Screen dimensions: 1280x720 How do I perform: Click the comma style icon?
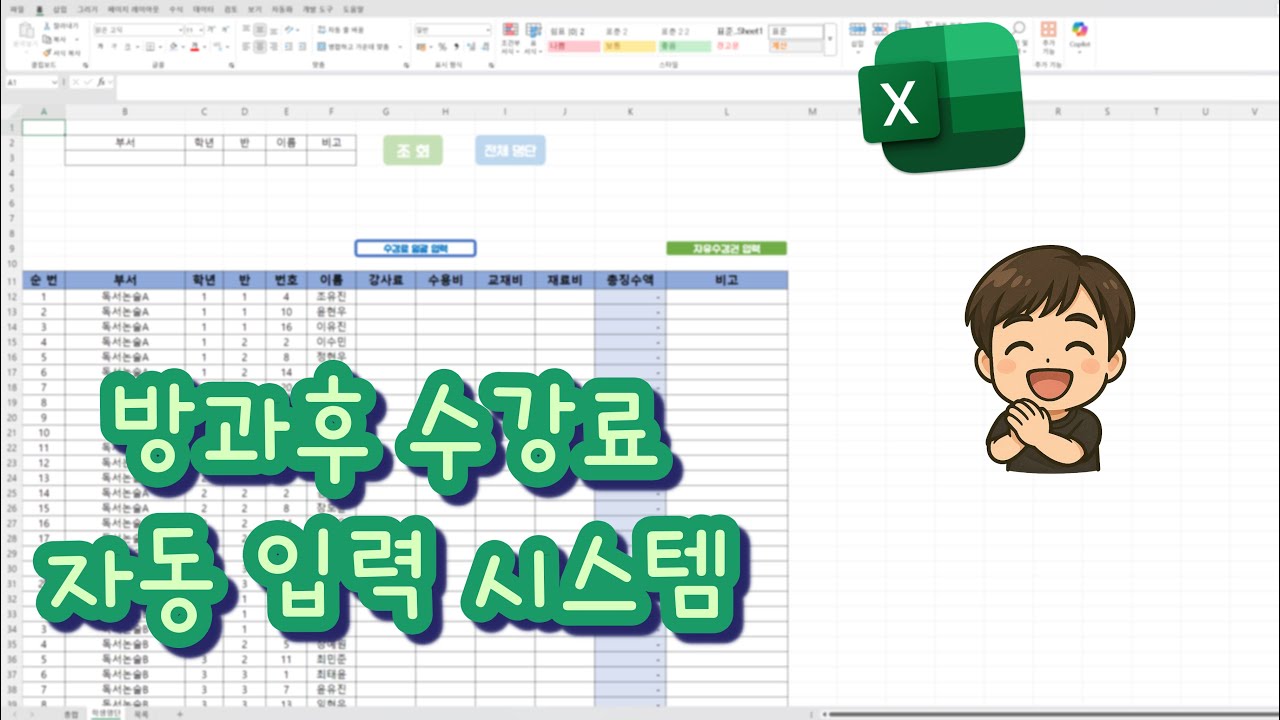coord(456,47)
